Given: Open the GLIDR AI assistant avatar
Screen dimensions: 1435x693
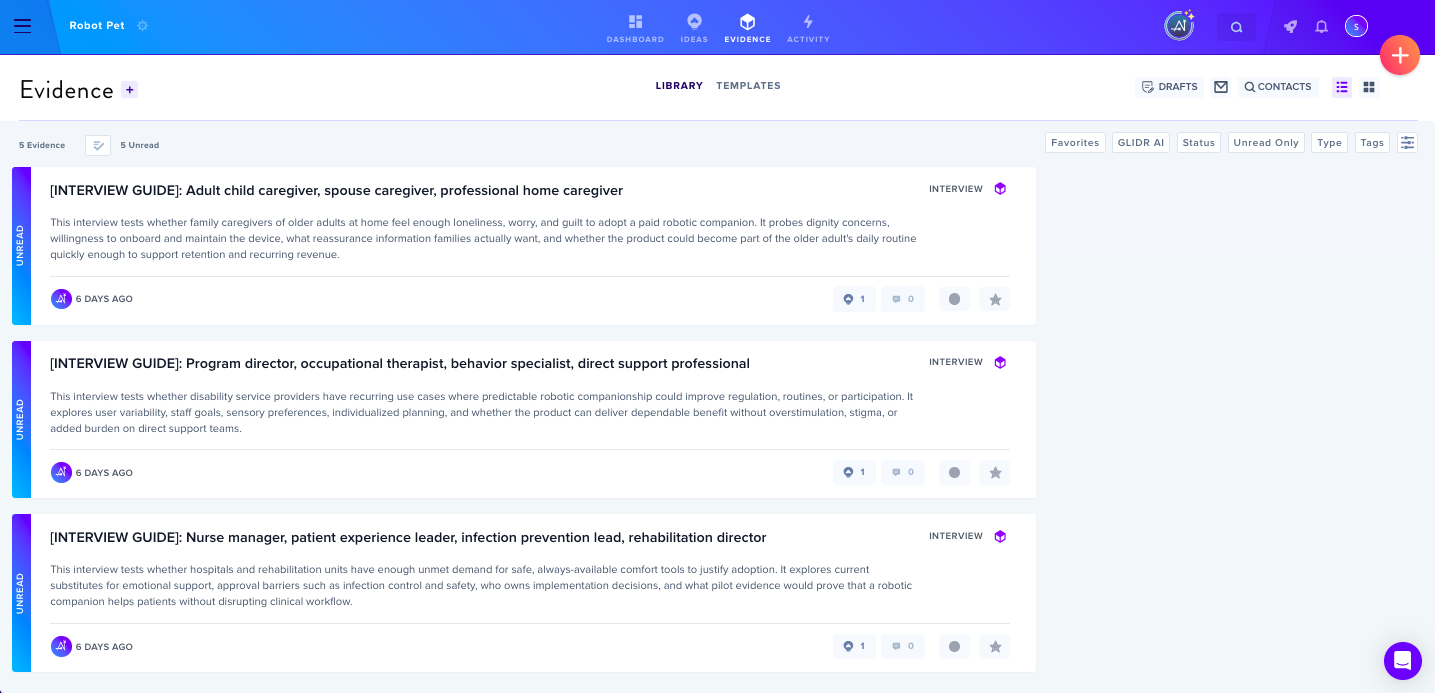Looking at the screenshot, I should pos(1179,26).
